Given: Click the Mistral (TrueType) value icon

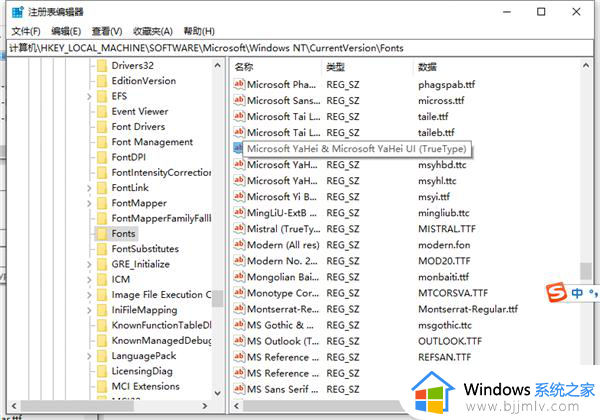Looking at the screenshot, I should coord(239,229).
